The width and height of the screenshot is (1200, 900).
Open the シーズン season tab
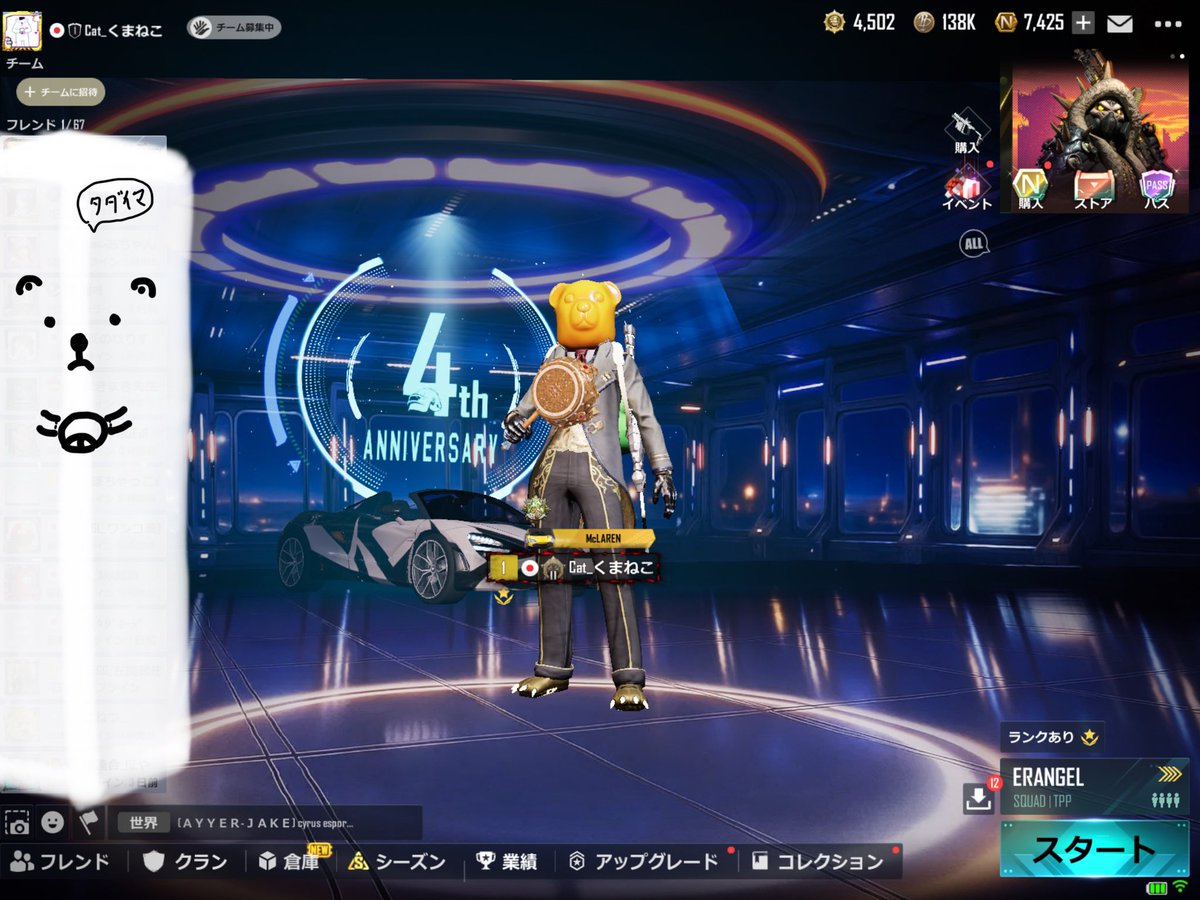[397, 861]
